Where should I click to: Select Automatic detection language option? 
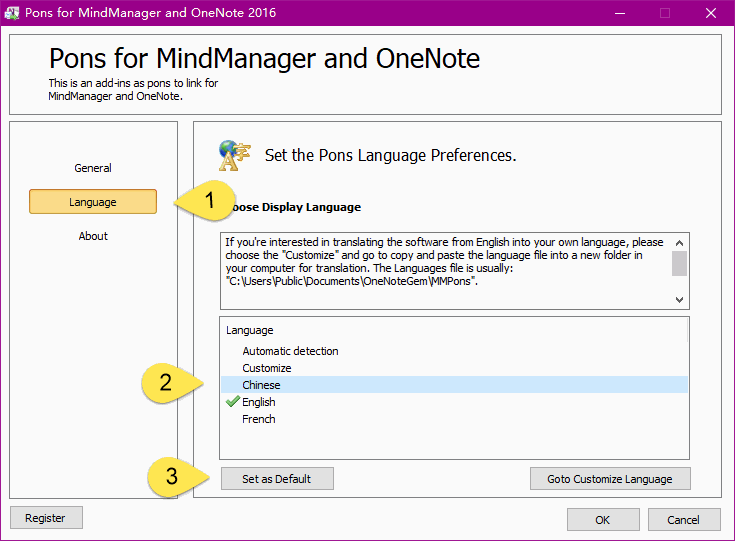click(454, 351)
